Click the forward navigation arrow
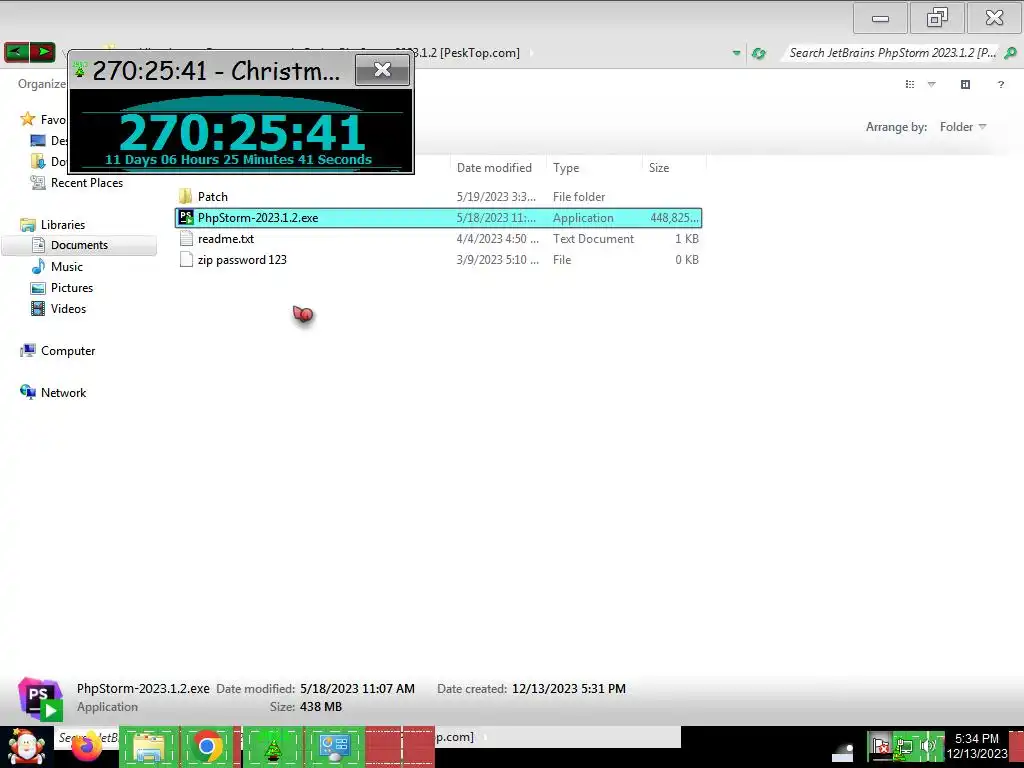The height and width of the screenshot is (768, 1024). click(x=42, y=52)
